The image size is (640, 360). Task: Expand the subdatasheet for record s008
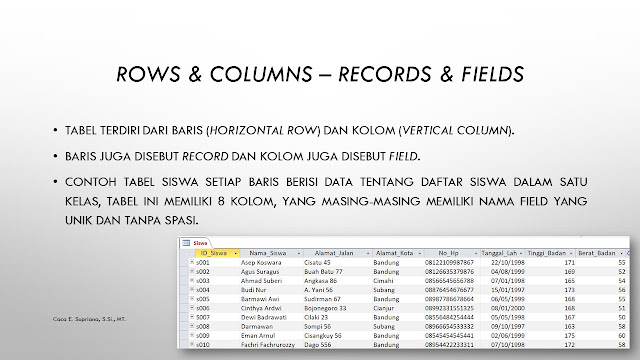coord(192,326)
